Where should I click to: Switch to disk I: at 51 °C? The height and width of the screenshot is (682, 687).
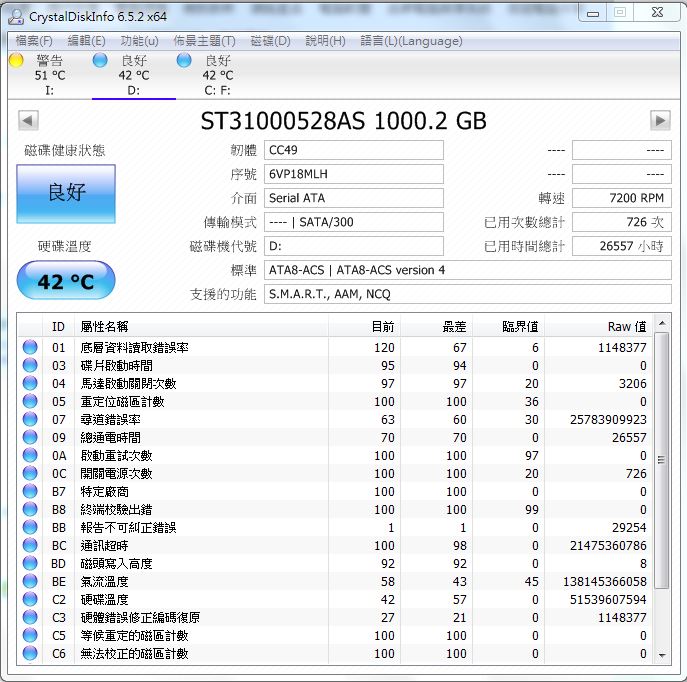pos(50,75)
